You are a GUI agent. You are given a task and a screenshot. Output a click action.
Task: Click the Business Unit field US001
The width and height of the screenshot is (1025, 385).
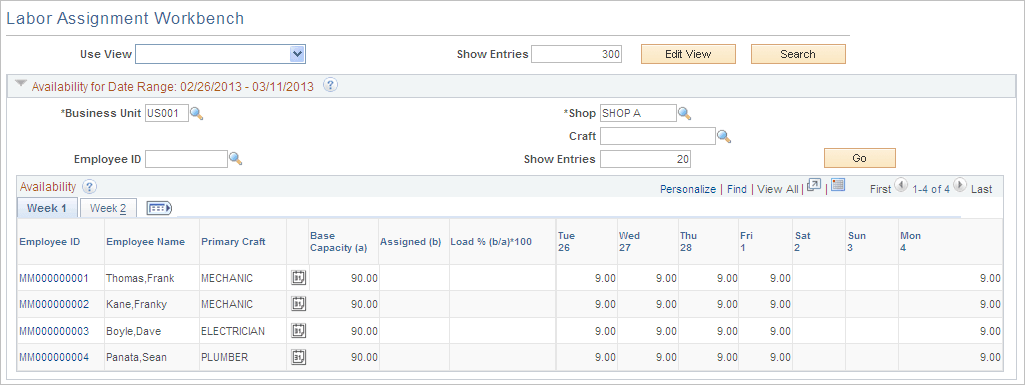tap(167, 113)
